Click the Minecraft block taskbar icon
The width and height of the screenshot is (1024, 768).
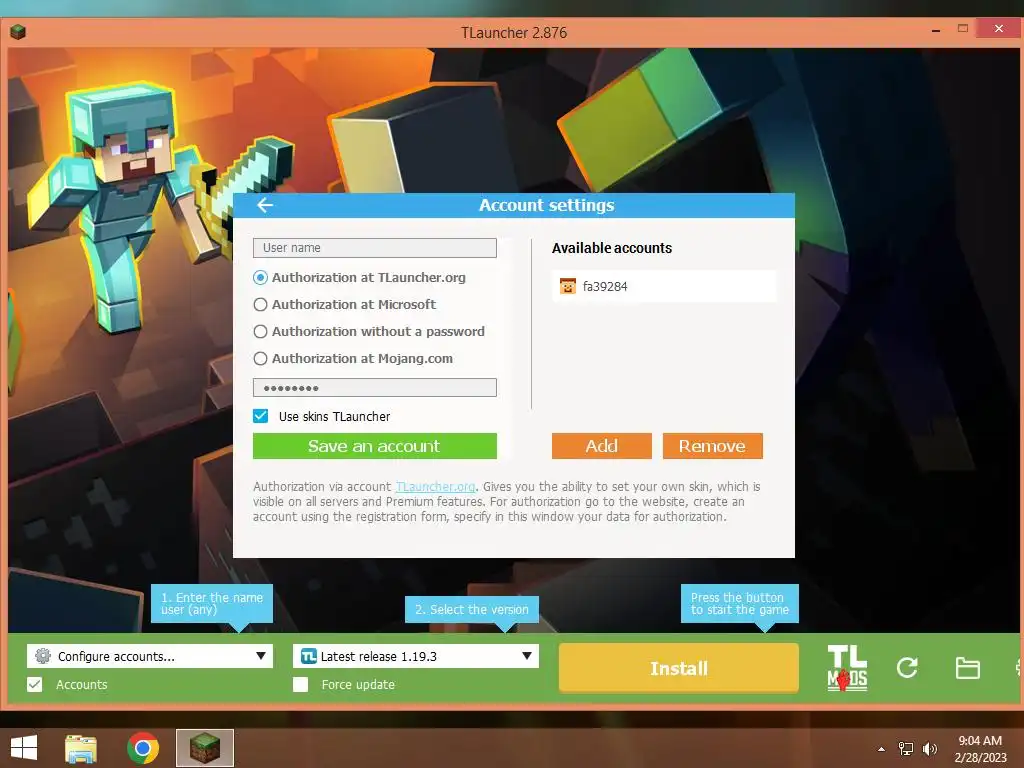(204, 748)
